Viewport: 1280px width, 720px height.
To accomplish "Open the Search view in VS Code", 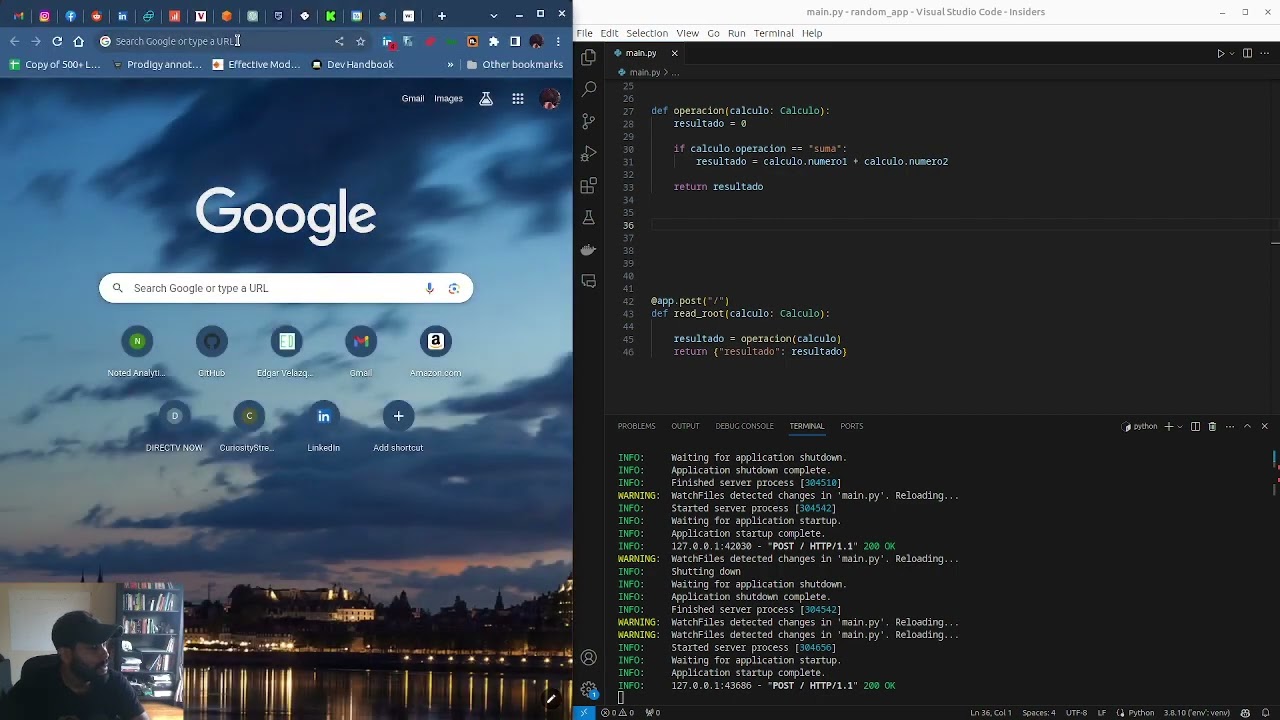I will tap(589, 89).
